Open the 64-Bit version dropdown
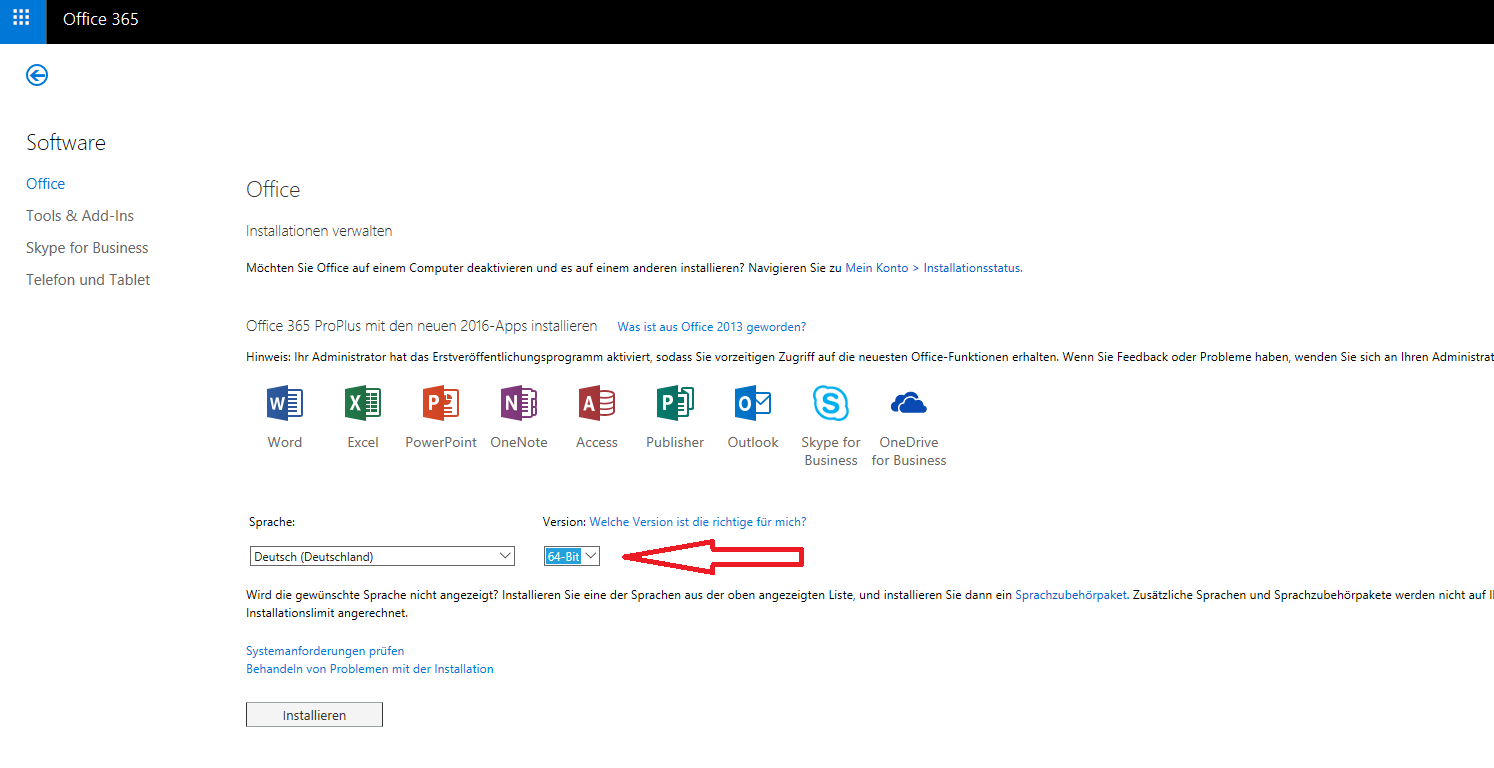The height and width of the screenshot is (768, 1494). pos(572,556)
